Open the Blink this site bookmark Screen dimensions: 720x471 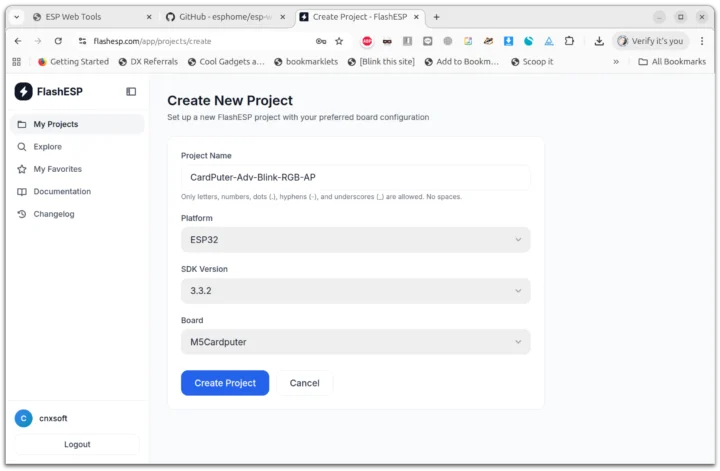(381, 62)
